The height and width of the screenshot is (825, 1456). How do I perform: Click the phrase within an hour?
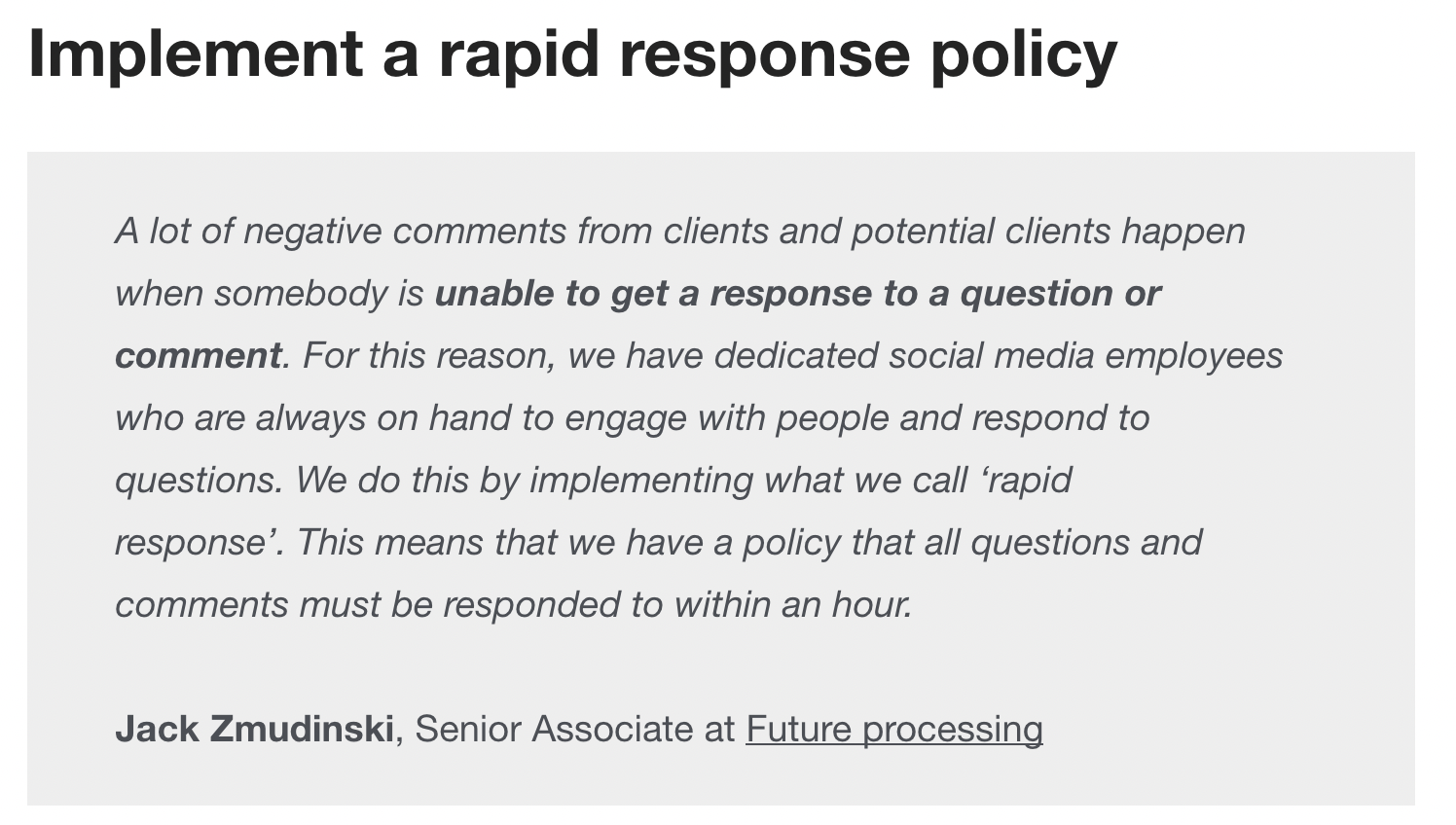coord(793,604)
